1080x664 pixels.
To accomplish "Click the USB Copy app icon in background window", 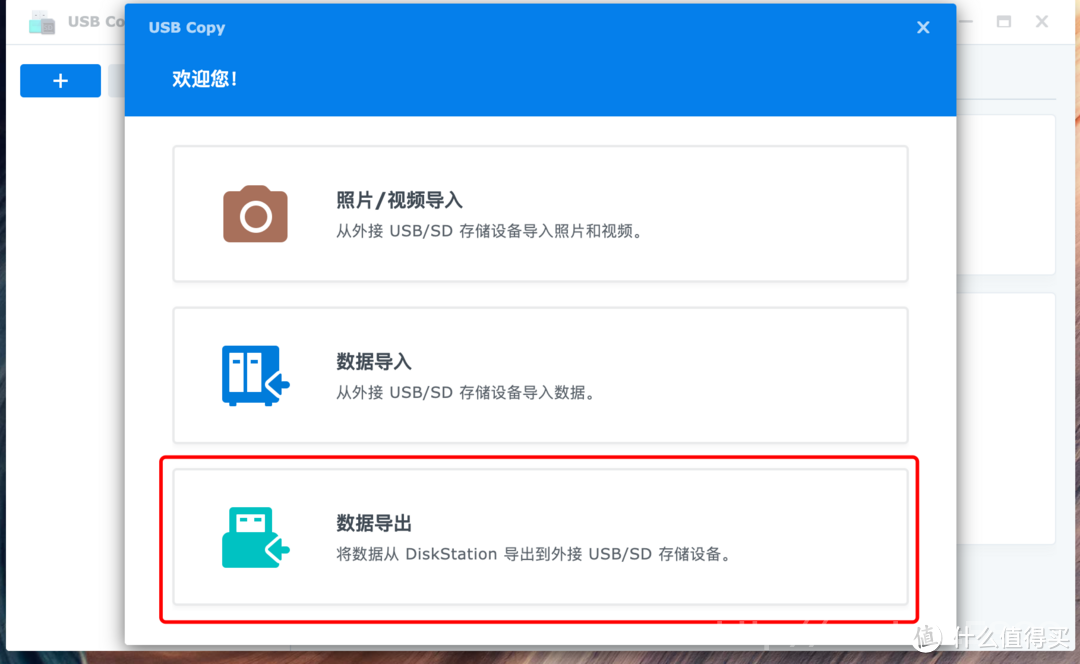I will (x=41, y=23).
